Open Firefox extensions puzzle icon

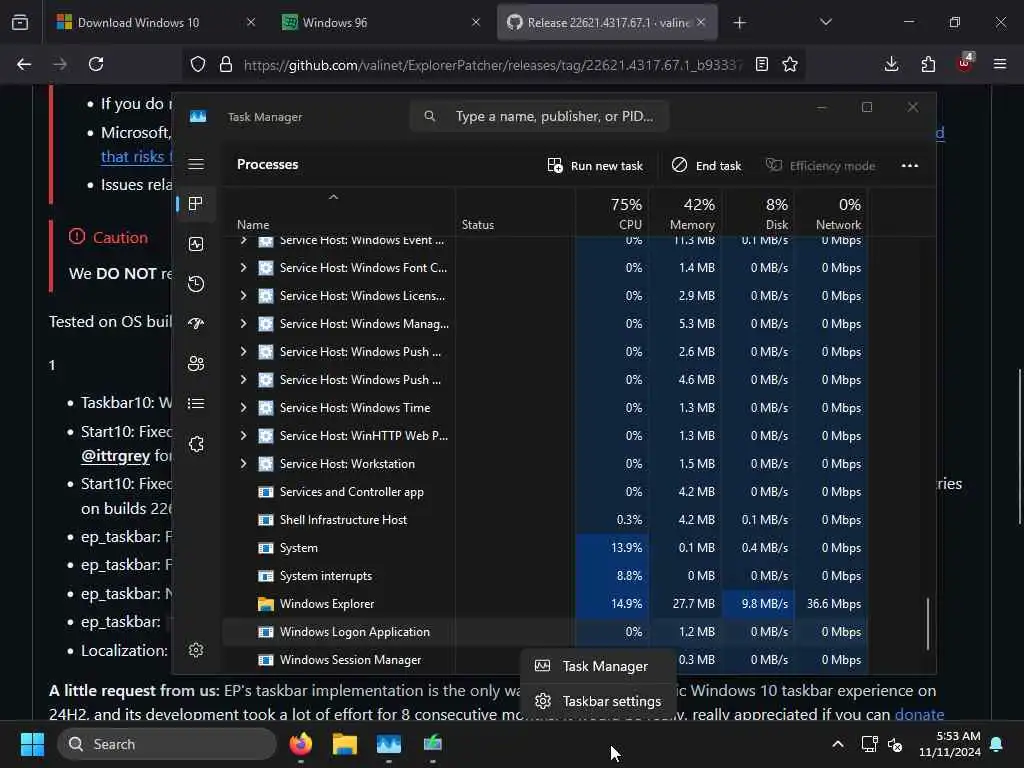(x=928, y=64)
